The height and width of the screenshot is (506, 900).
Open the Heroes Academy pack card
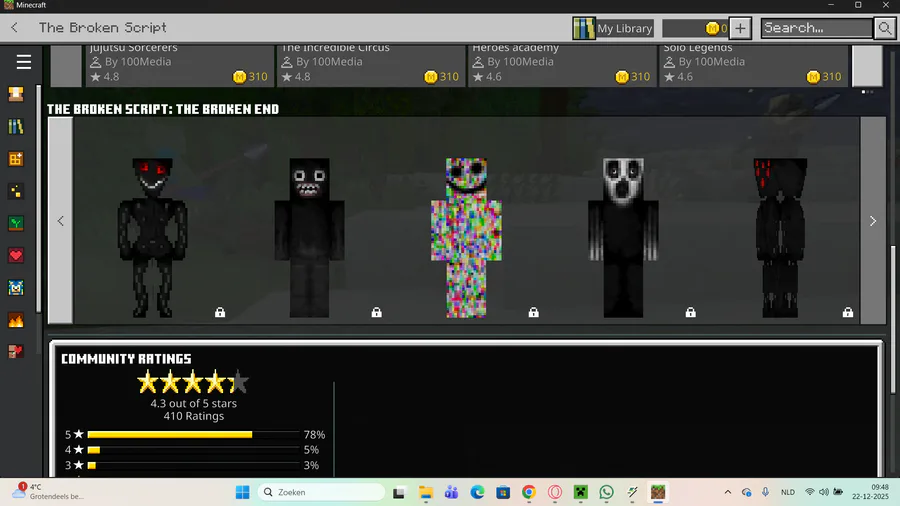point(562,65)
